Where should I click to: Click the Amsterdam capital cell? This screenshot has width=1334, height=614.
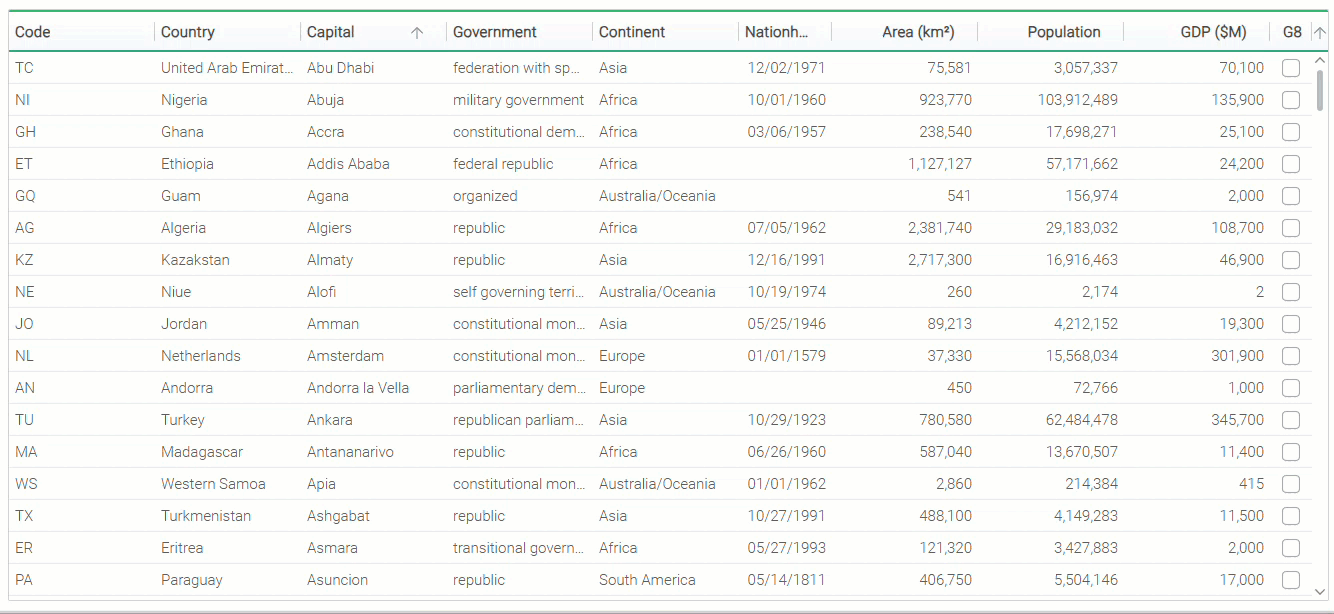click(x=344, y=356)
